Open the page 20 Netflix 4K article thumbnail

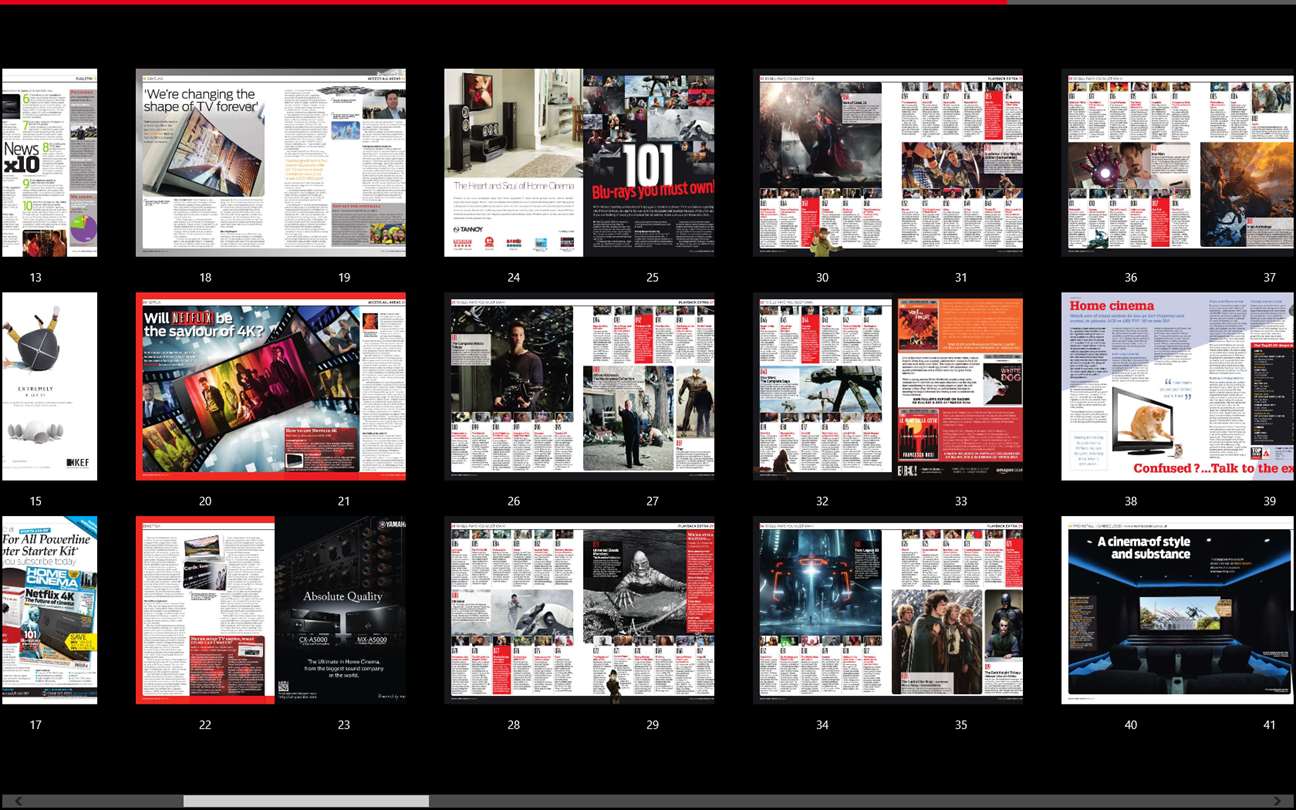click(x=203, y=386)
